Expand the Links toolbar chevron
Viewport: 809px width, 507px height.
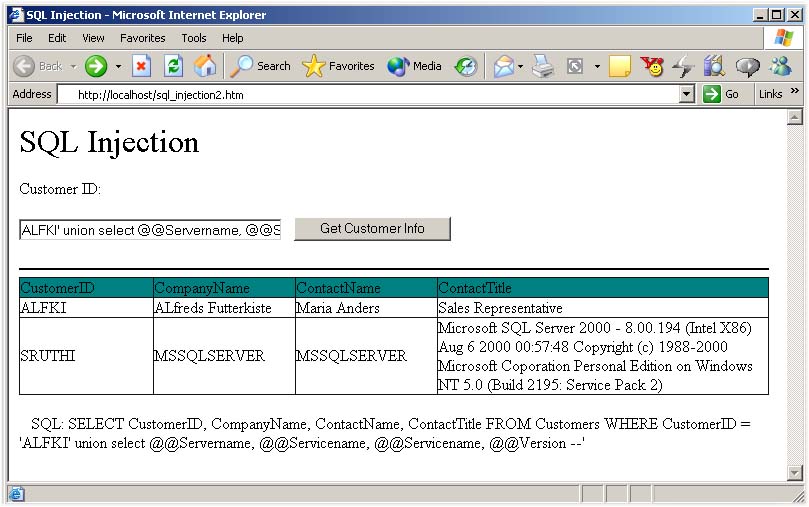pos(795,91)
